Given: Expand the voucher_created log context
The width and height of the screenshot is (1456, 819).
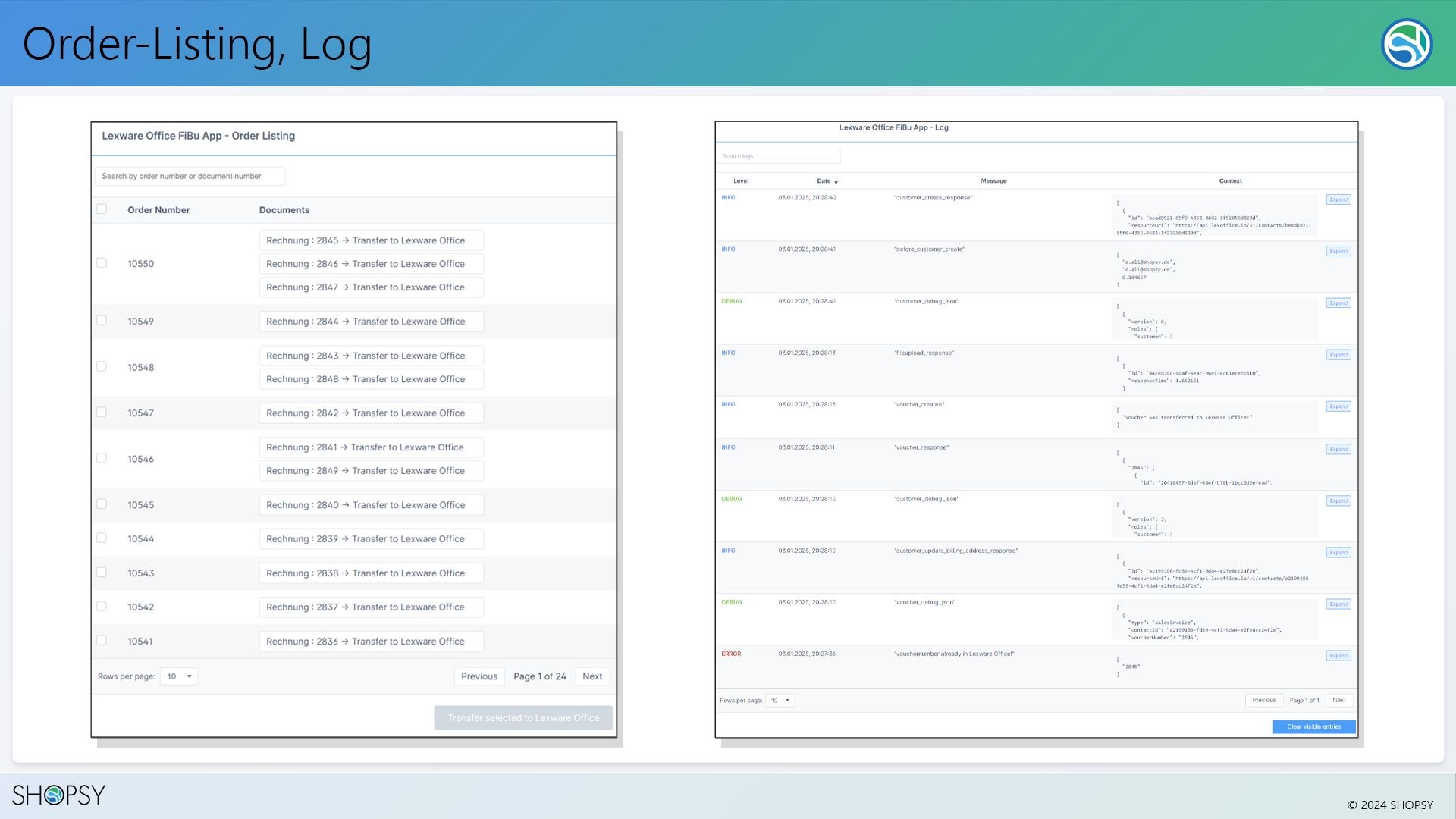Looking at the screenshot, I should point(1338,406).
